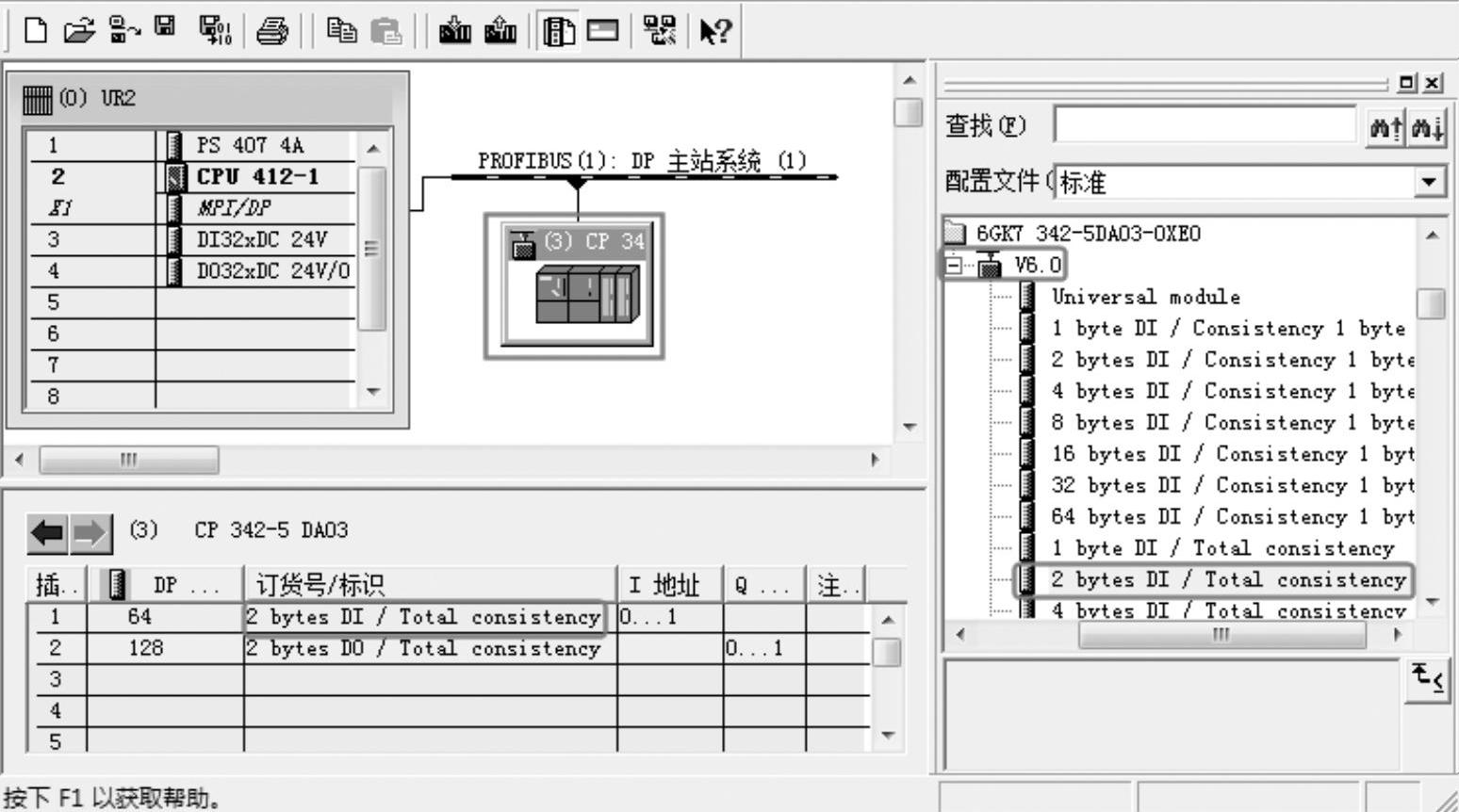Select 1 byte DI / Consistency 1 byte
The width and height of the screenshot is (1459, 812).
pyautogui.click(x=1228, y=328)
